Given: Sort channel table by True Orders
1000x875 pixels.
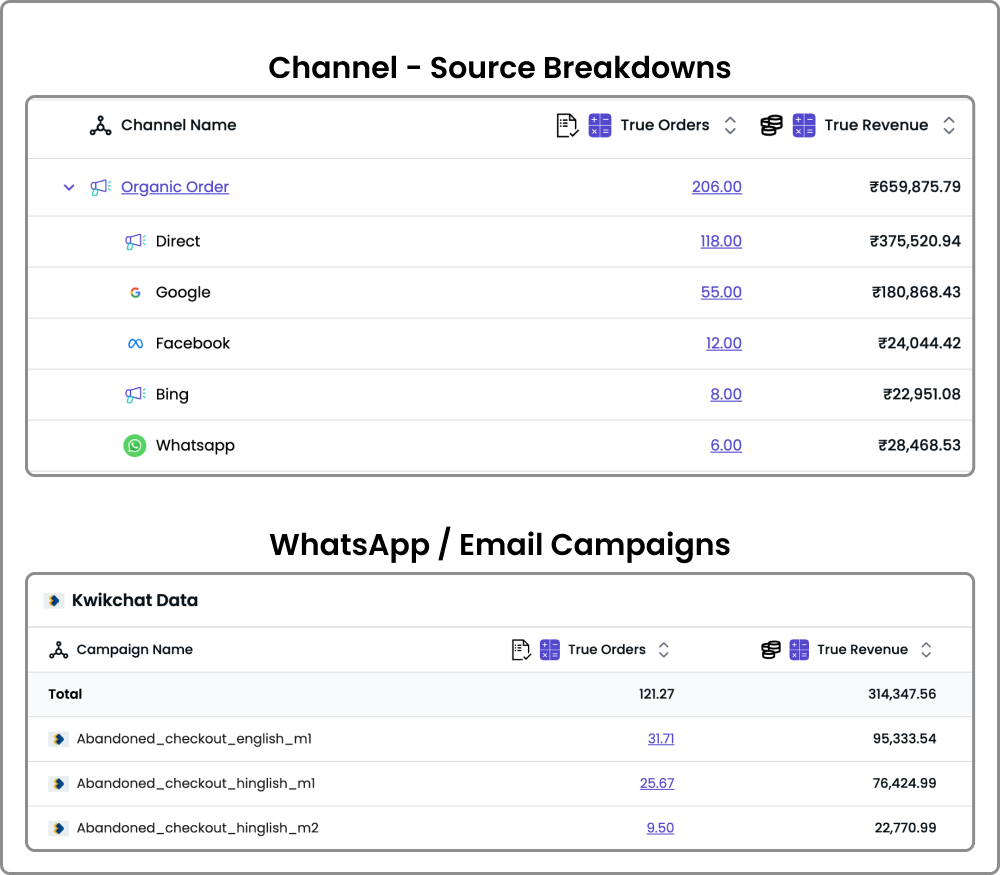Looking at the screenshot, I should click(x=730, y=126).
